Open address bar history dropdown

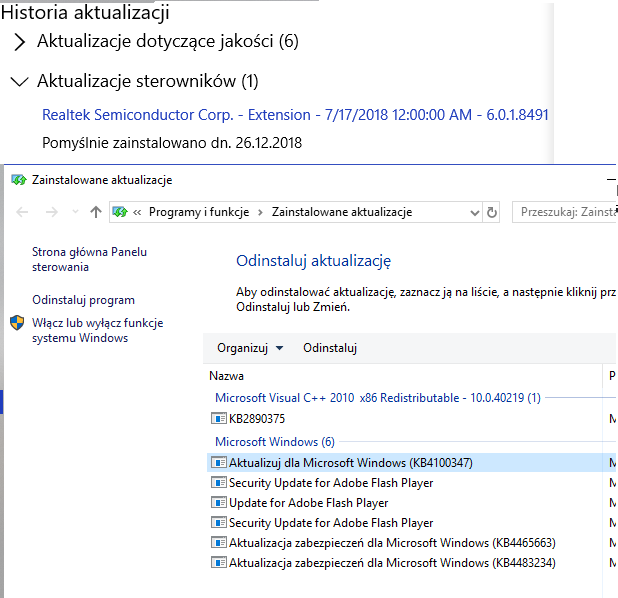pyautogui.click(x=475, y=213)
